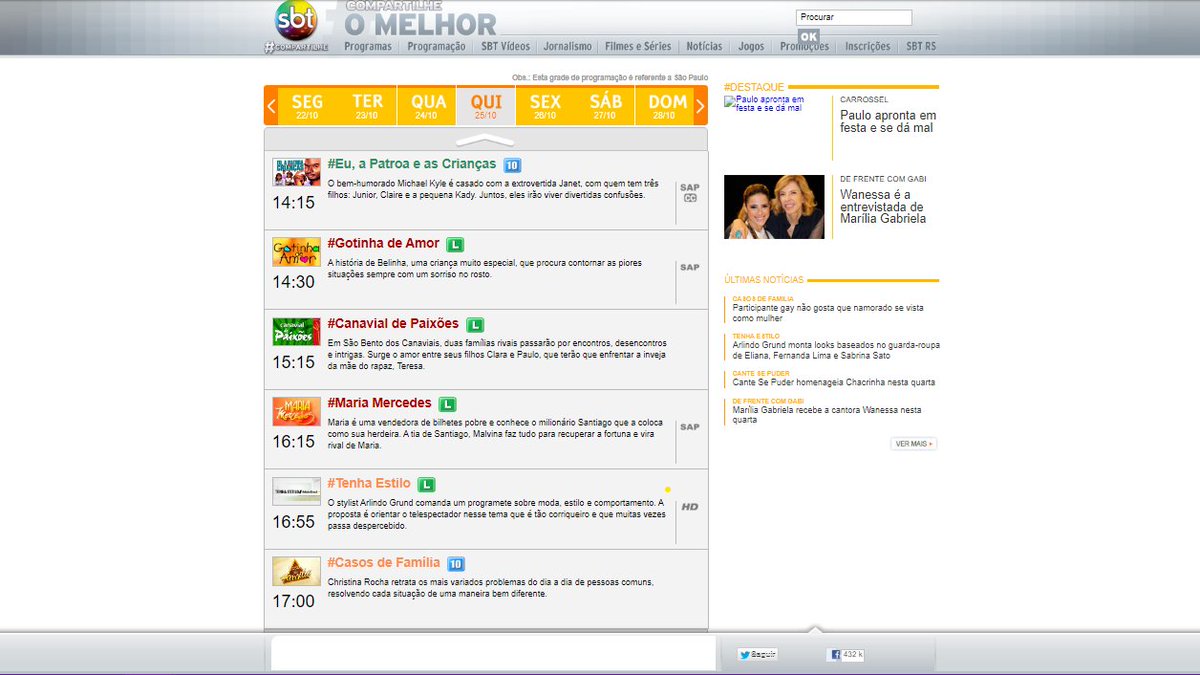The width and height of the screenshot is (1200, 675).
Task: Open the Promoções menu
Action: tap(805, 46)
